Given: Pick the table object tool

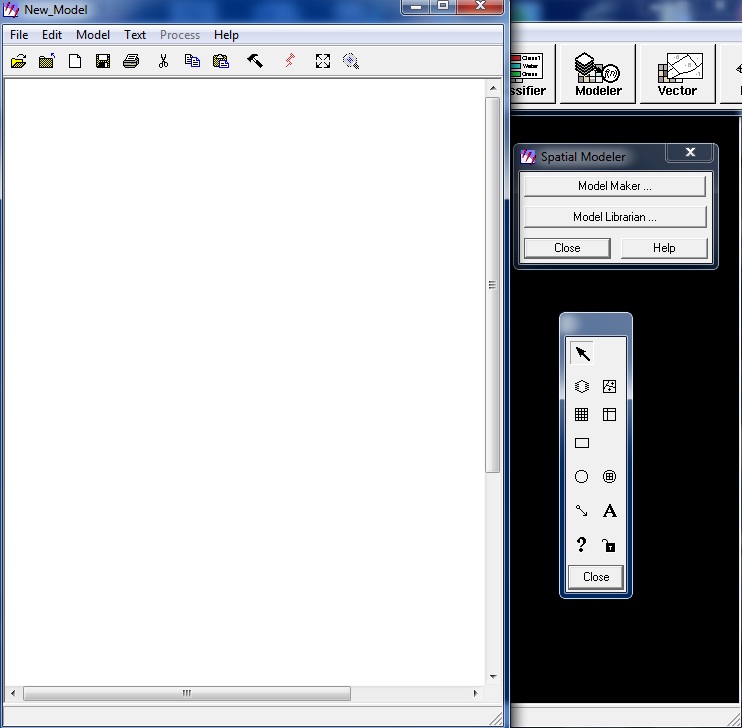Looking at the screenshot, I should click(610, 415).
